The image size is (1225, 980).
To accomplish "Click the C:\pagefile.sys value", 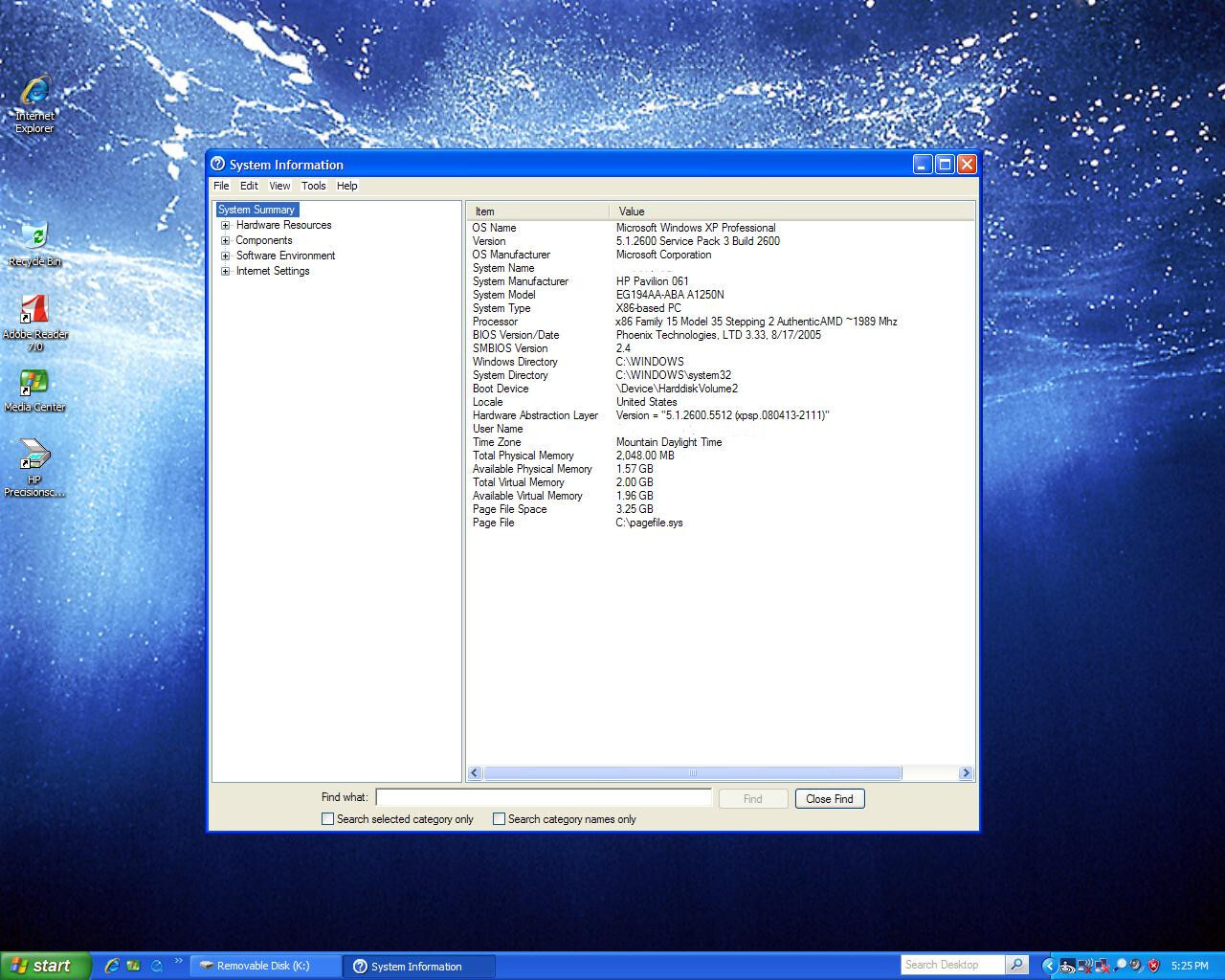I will tap(650, 523).
